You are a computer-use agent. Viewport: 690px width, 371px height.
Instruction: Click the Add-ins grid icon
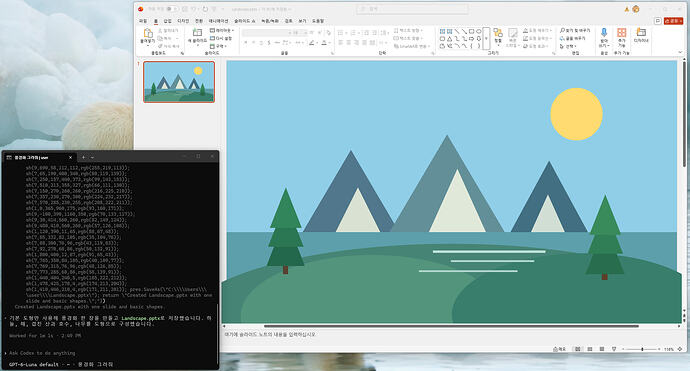621,32
